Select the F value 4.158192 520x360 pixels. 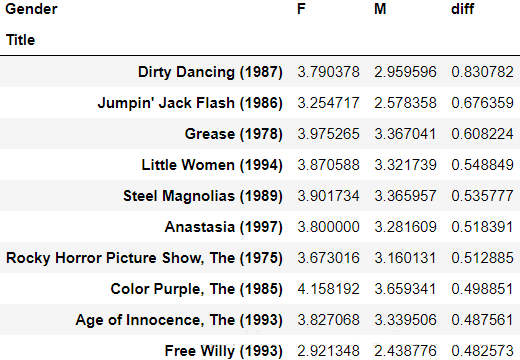pyautogui.click(x=328, y=289)
